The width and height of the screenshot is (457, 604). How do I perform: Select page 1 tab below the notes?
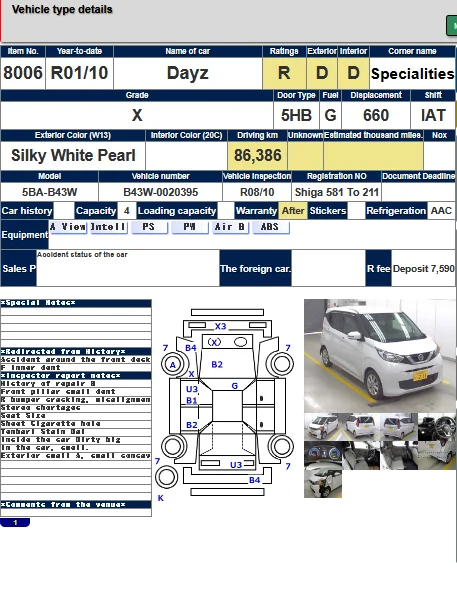tap(15, 523)
